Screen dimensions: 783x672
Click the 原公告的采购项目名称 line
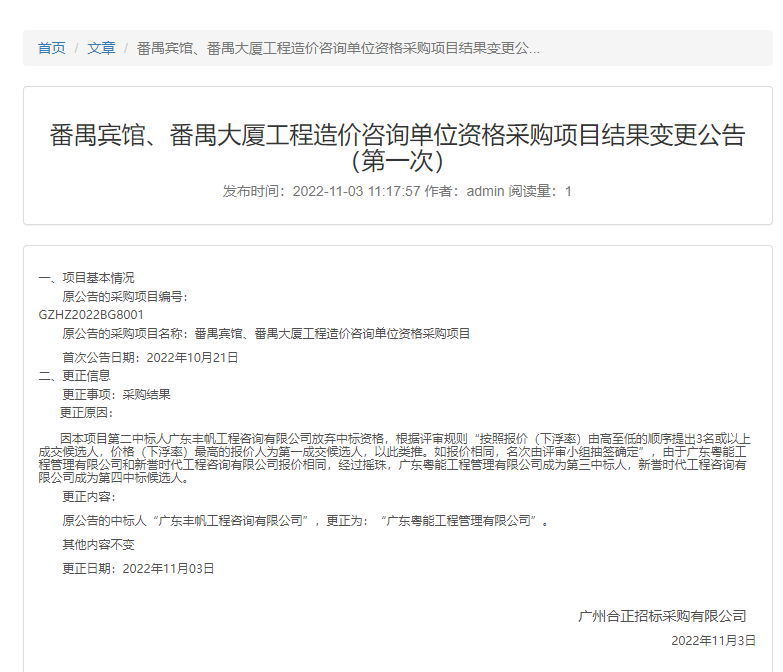266,333
